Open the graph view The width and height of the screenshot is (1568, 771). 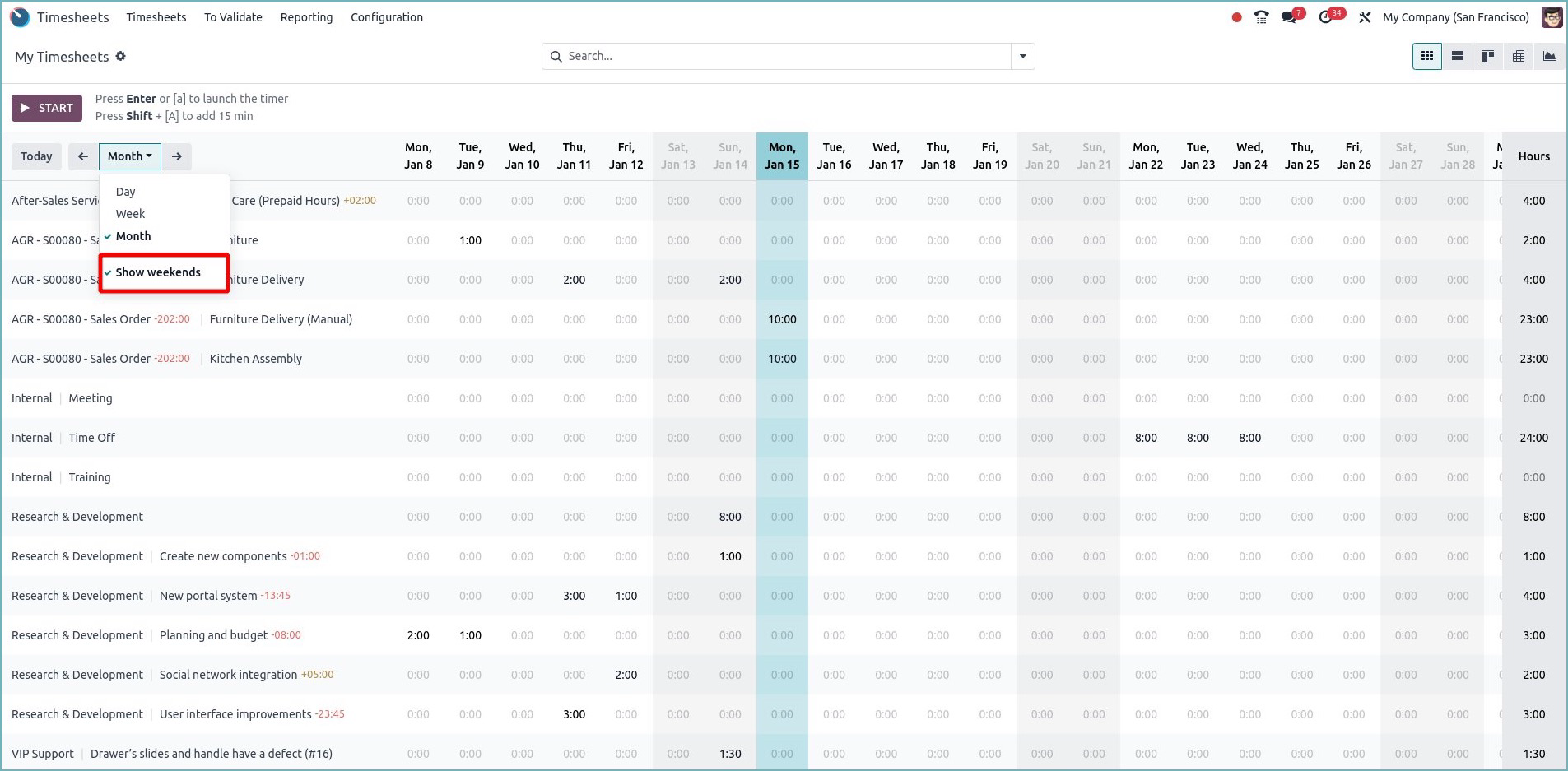(1548, 56)
